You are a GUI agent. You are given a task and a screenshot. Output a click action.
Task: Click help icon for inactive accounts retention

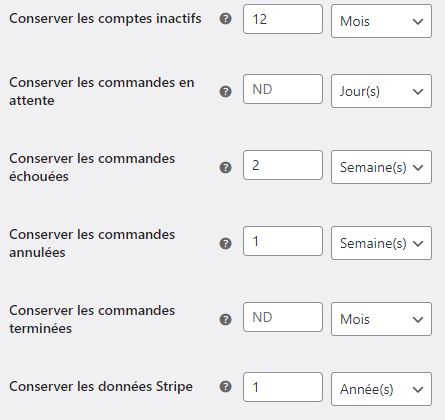coord(226,19)
